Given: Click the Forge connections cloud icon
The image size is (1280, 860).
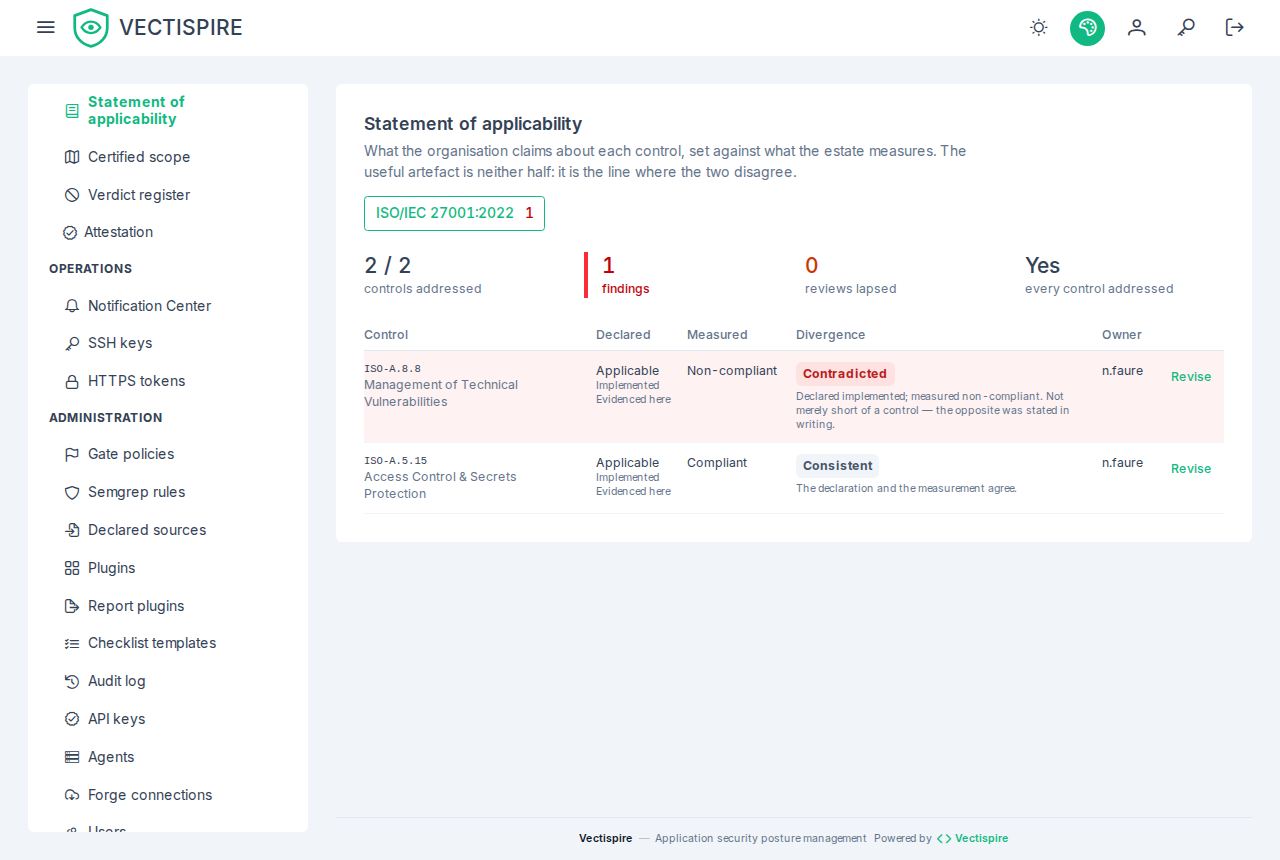Looking at the screenshot, I should tap(72, 795).
